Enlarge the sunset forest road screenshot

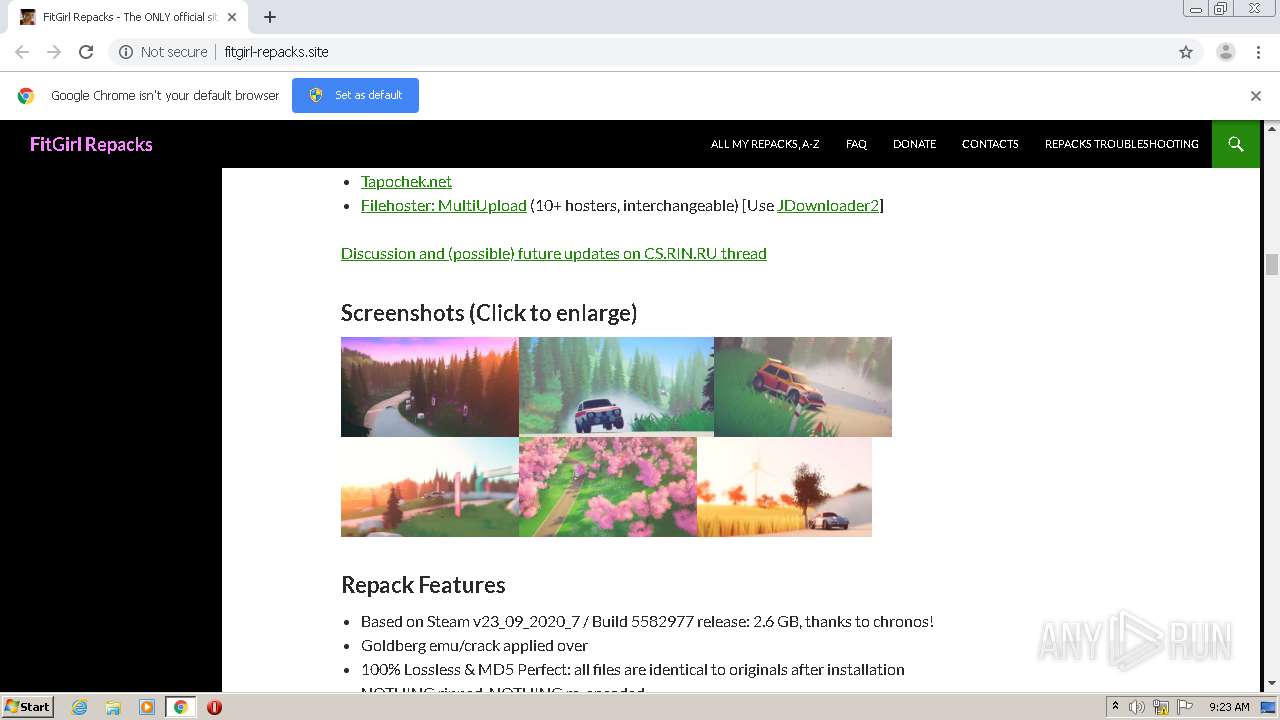(430, 387)
